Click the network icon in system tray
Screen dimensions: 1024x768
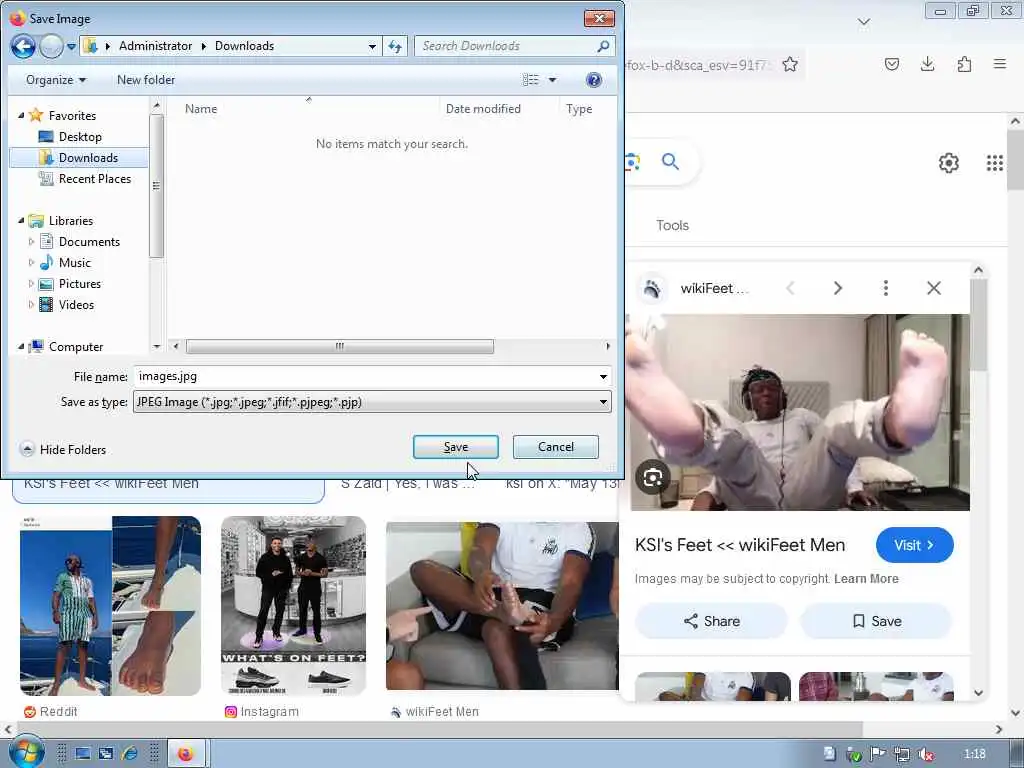tap(901, 754)
